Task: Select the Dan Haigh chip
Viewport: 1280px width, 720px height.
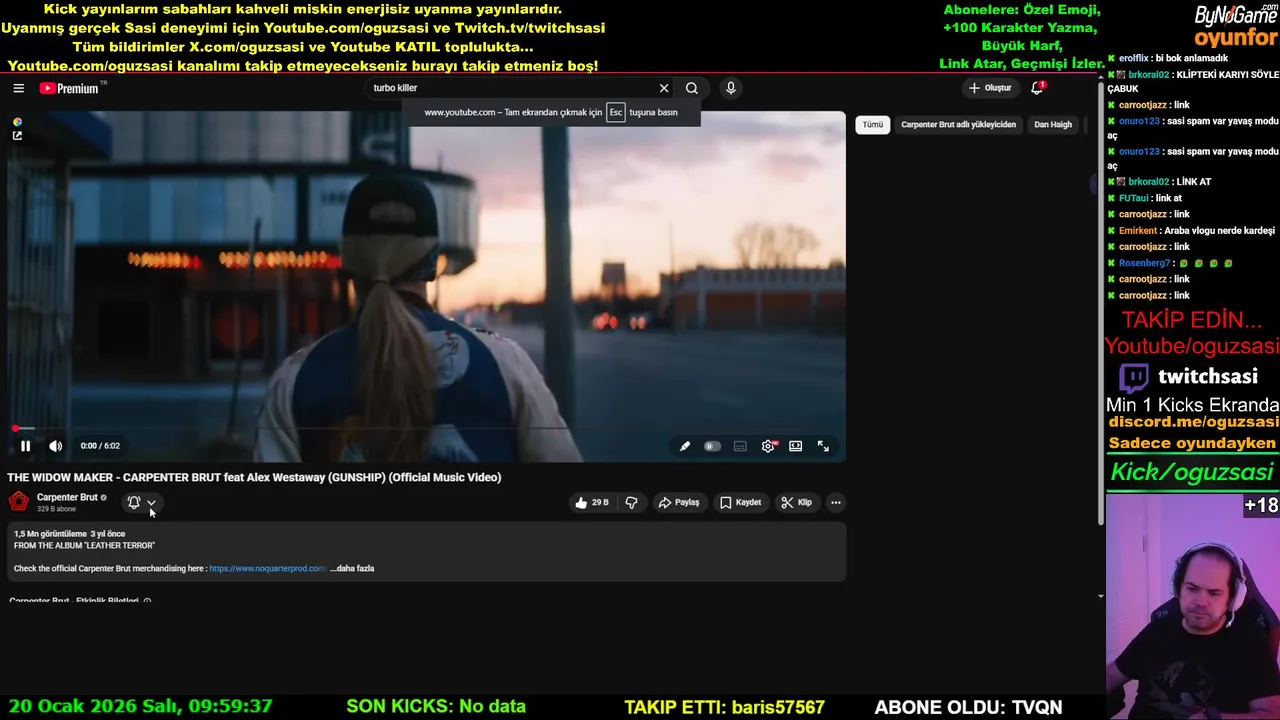Action: pyautogui.click(x=1053, y=125)
